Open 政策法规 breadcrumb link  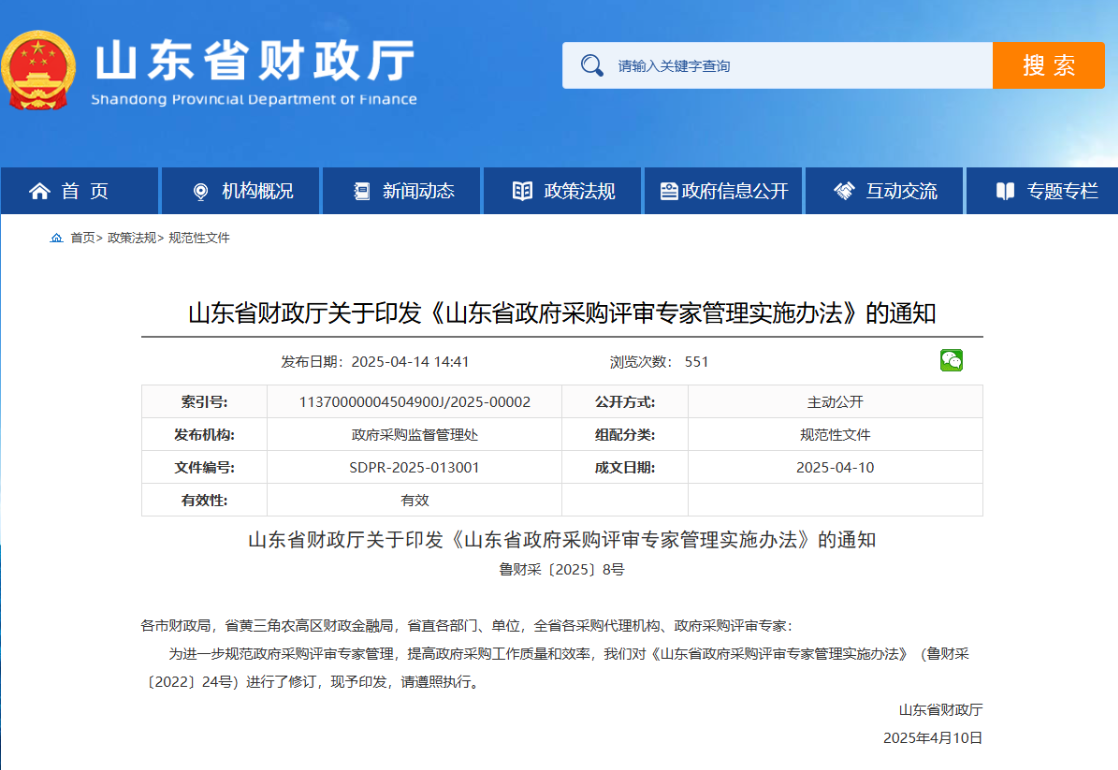[131, 238]
